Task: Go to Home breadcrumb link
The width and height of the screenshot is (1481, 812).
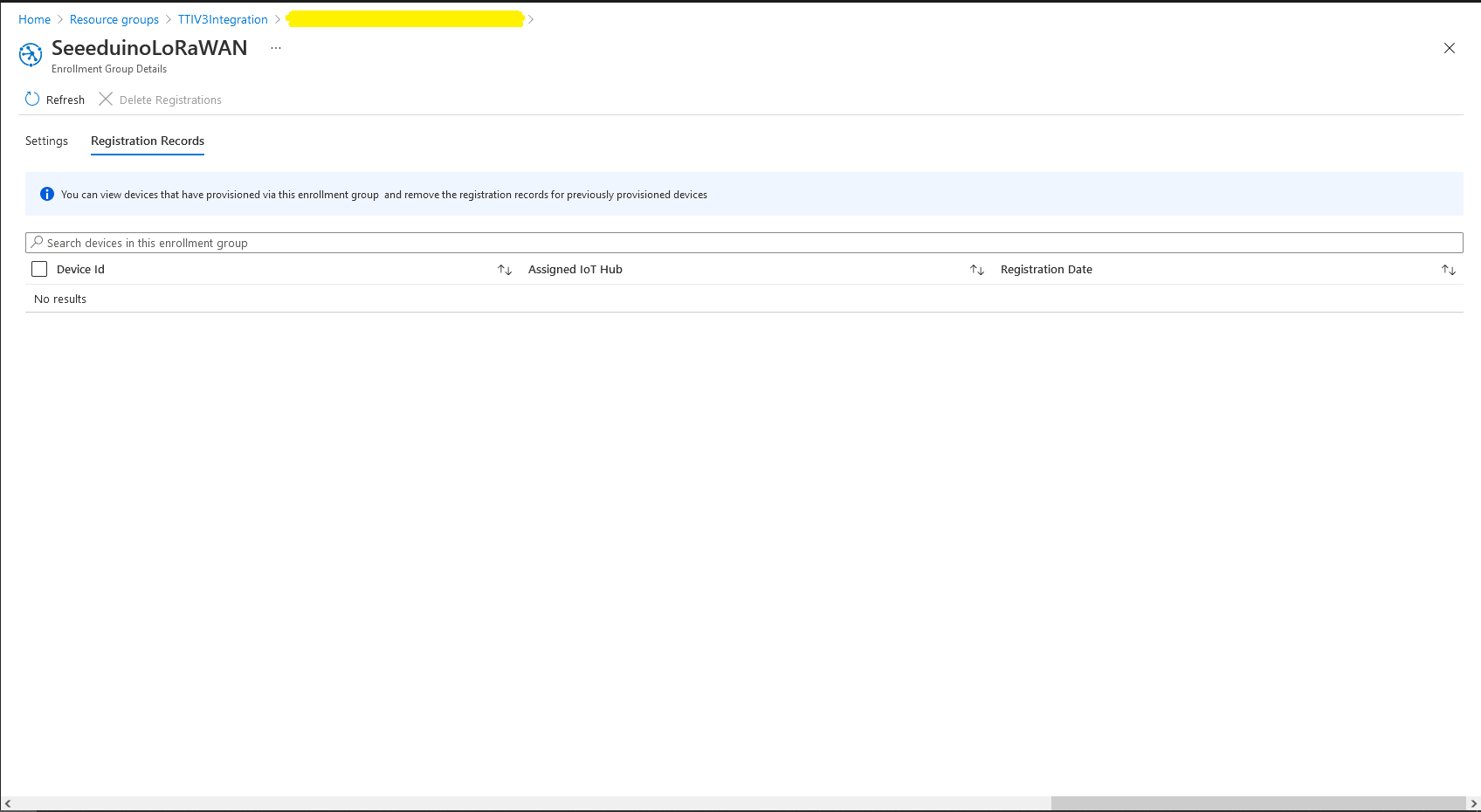Action: click(34, 19)
